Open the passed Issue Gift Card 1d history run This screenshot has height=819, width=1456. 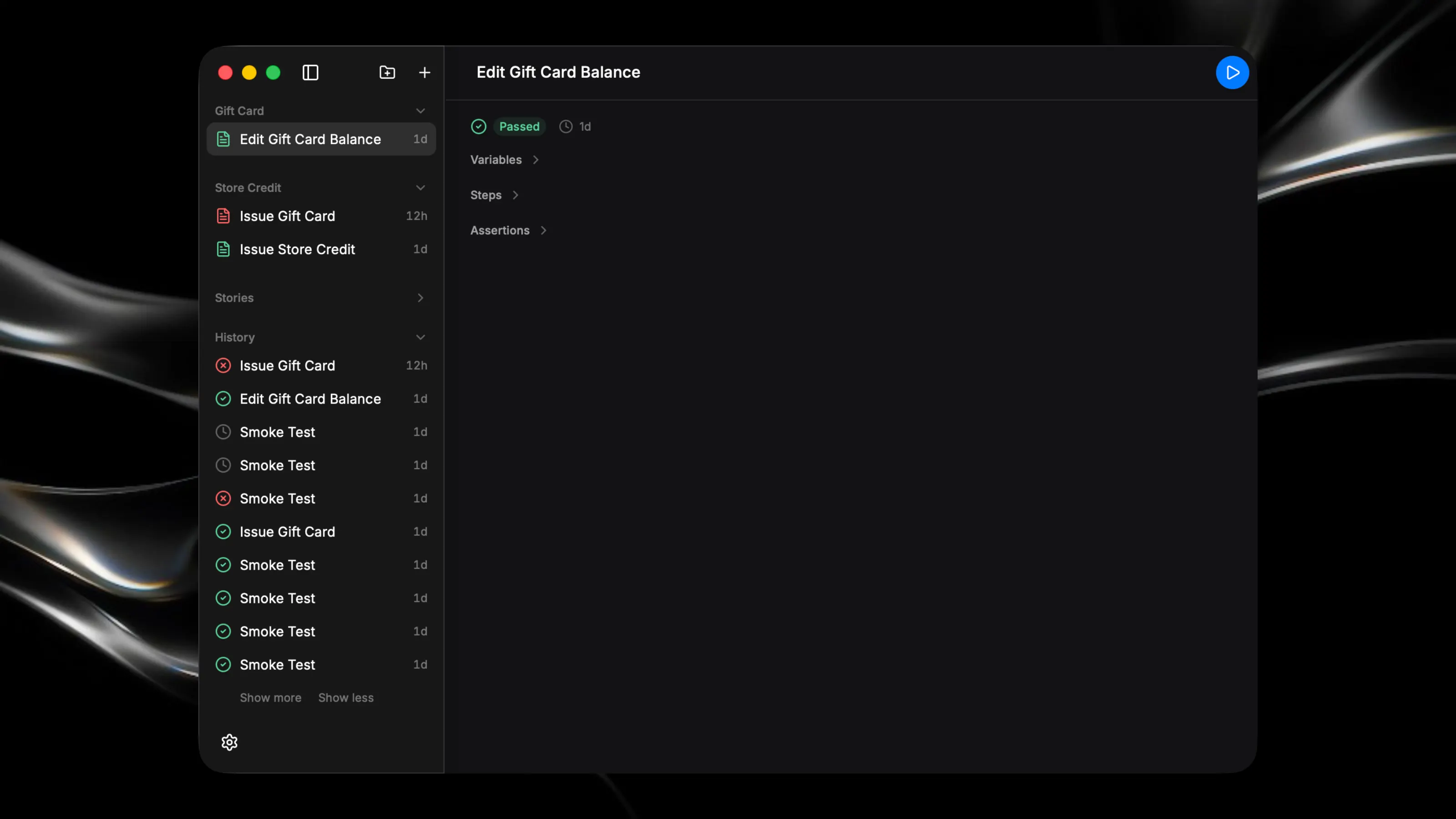click(321, 532)
